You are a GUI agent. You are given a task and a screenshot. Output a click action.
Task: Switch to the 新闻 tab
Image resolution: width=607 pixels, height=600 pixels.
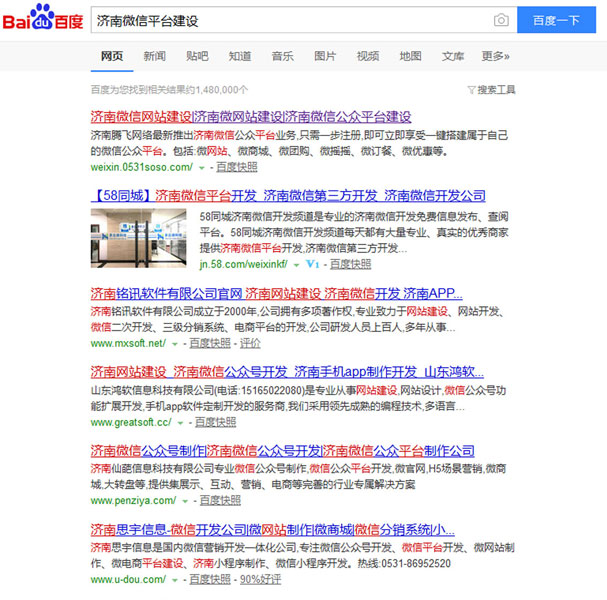[154, 57]
